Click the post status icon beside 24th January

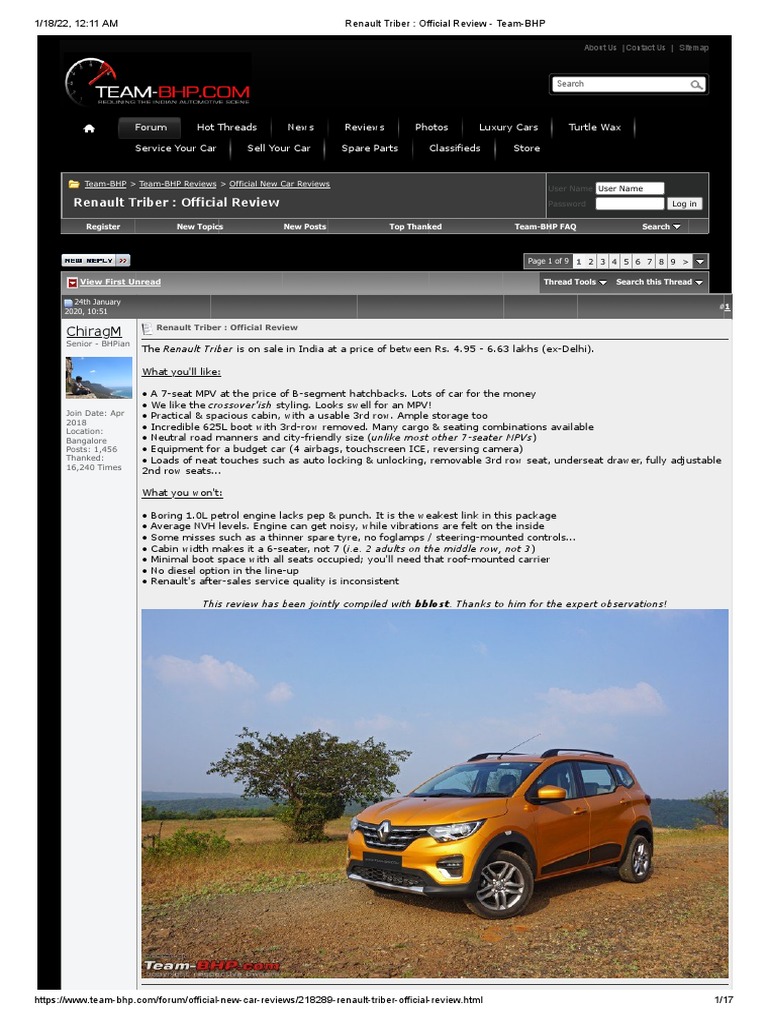(x=68, y=302)
